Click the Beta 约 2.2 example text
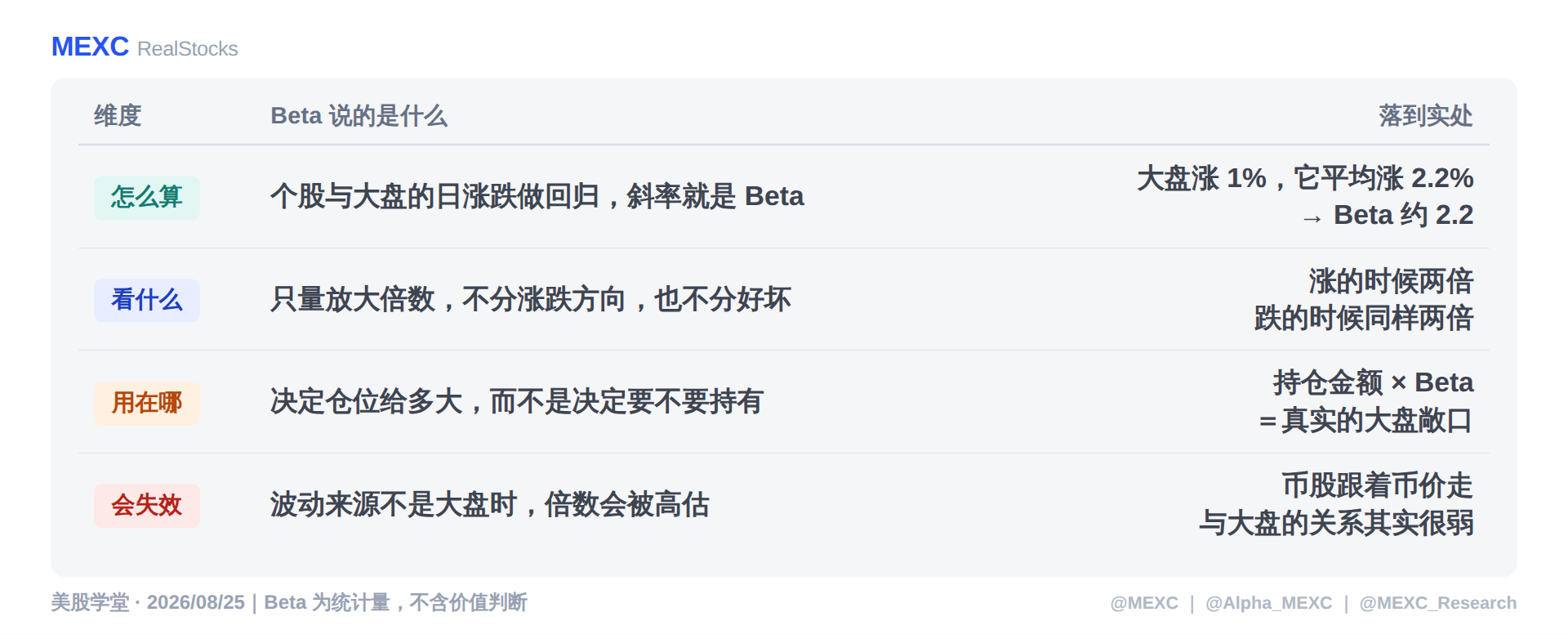This screenshot has height=639, width=1568. pyautogui.click(x=1403, y=215)
